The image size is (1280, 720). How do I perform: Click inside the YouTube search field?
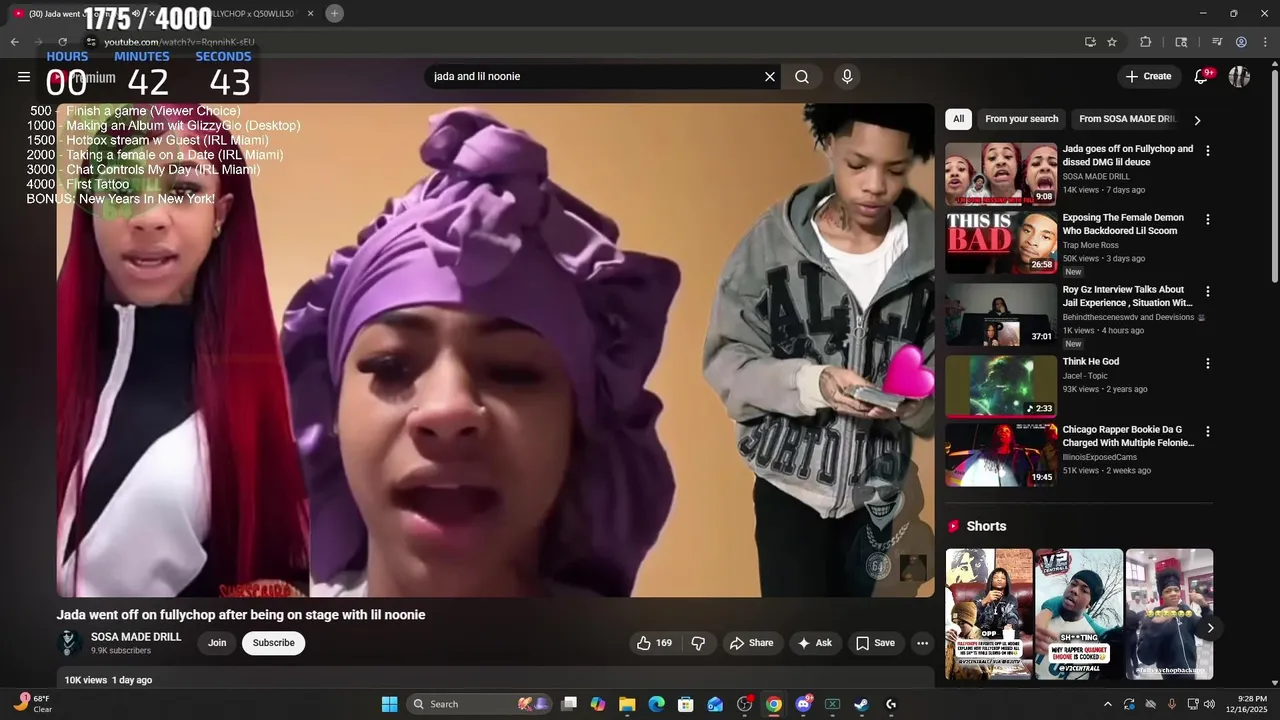595,76
